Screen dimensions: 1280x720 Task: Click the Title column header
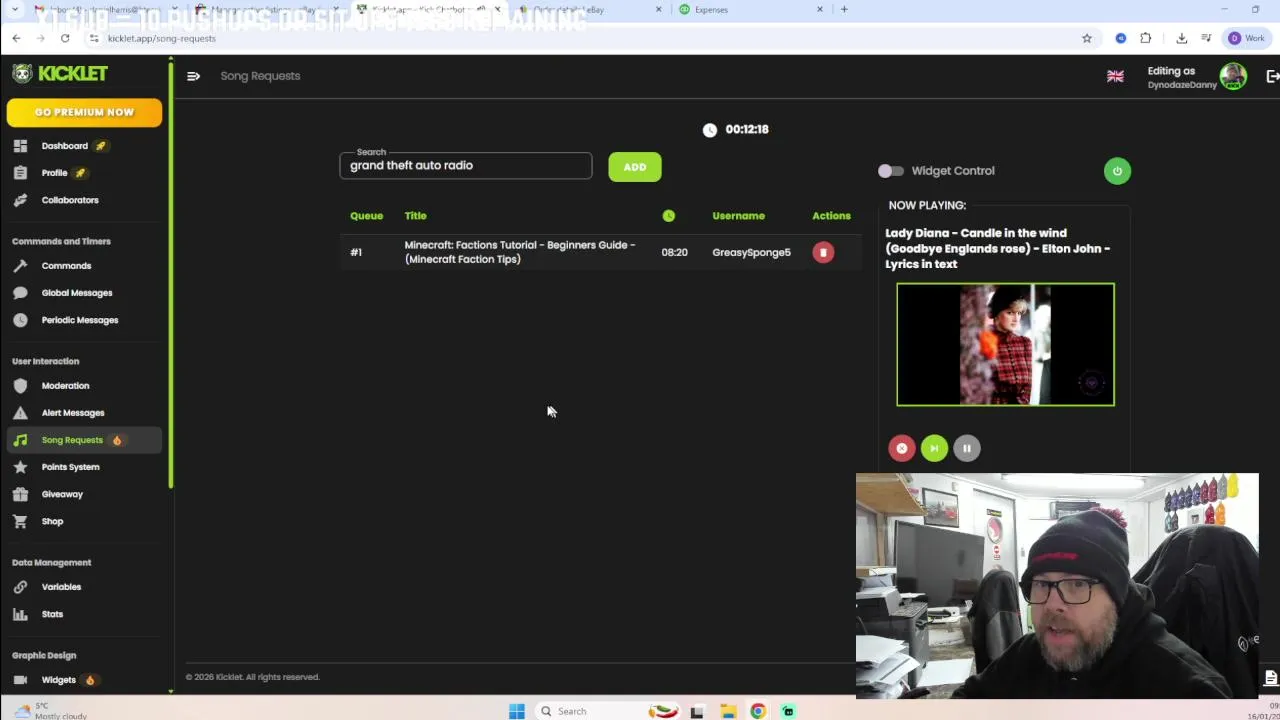415,216
